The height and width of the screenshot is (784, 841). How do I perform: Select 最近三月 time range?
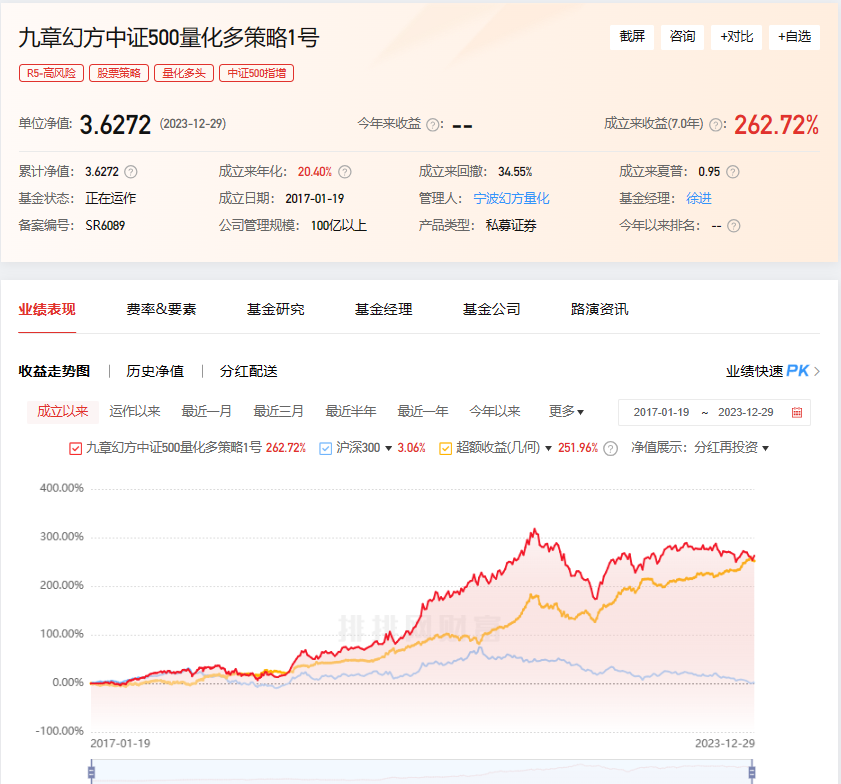pyautogui.click(x=278, y=411)
